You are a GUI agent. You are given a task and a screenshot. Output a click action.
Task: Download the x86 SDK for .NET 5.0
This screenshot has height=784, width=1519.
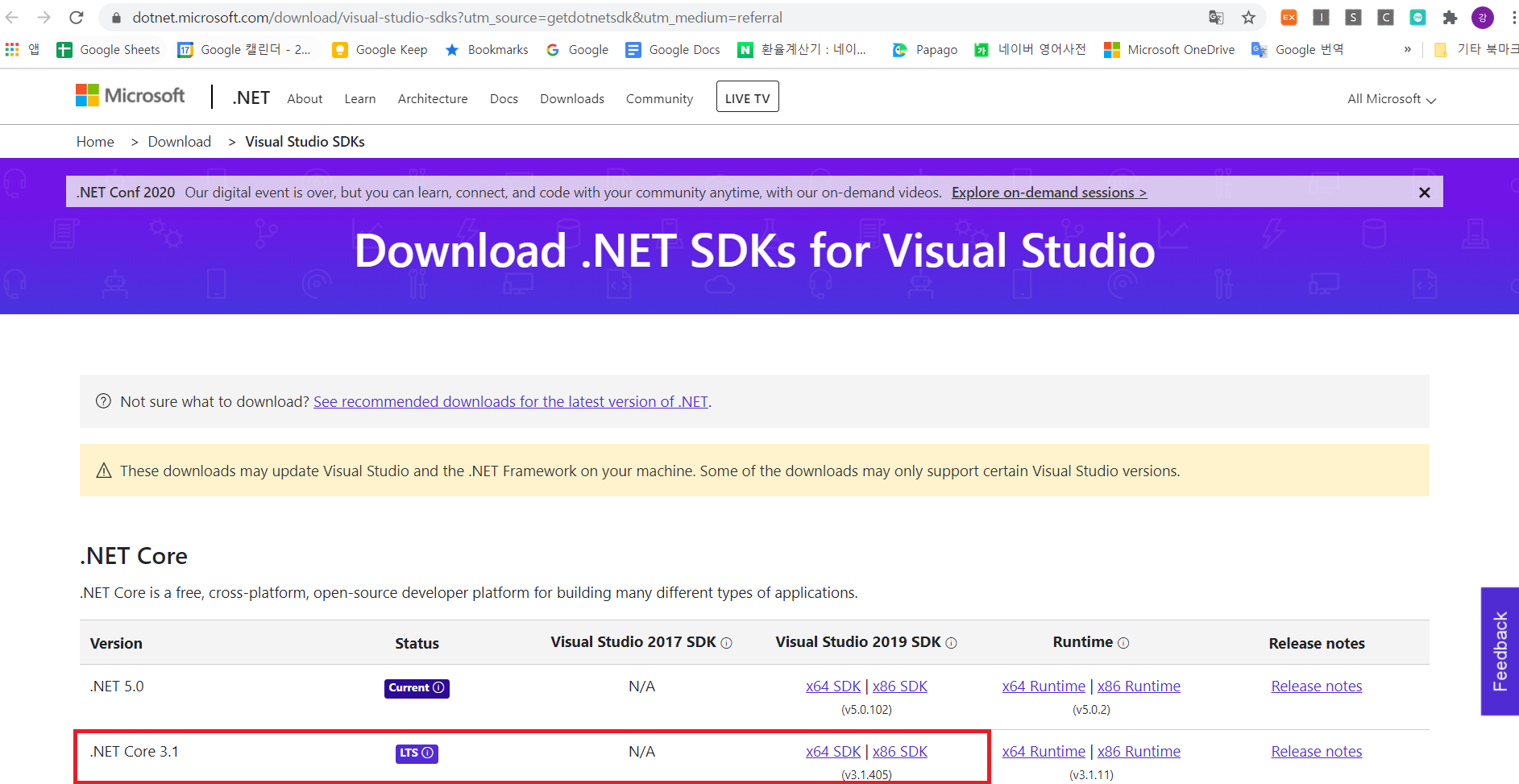click(x=900, y=687)
